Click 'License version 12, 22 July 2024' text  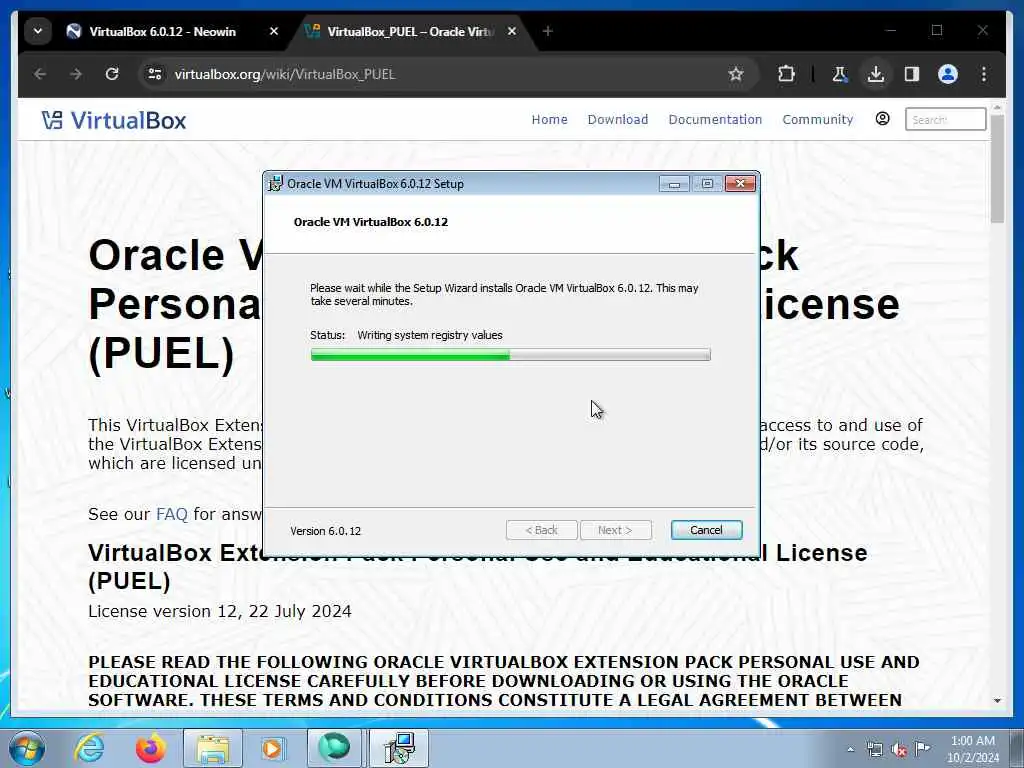[x=219, y=611]
